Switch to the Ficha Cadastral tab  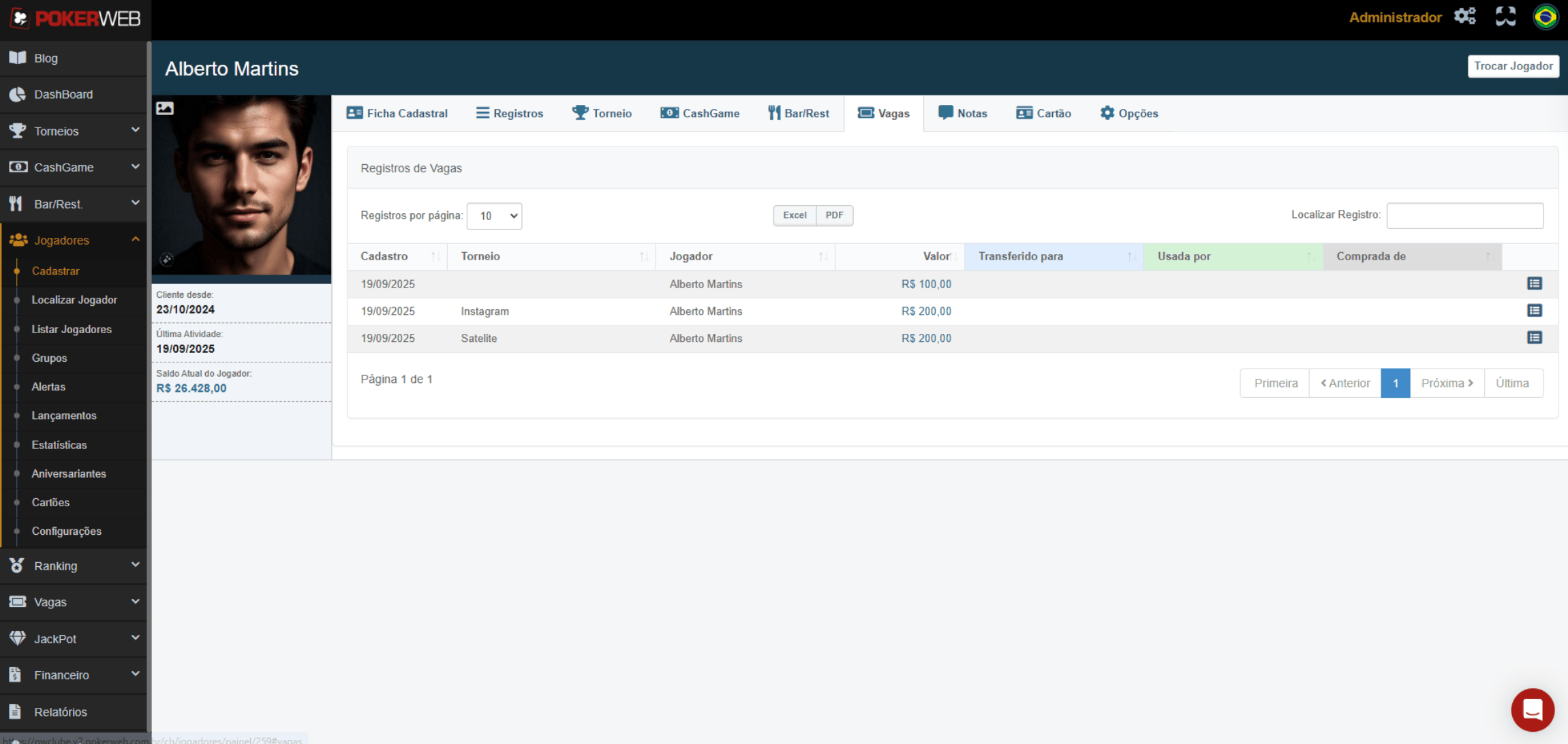(x=397, y=113)
